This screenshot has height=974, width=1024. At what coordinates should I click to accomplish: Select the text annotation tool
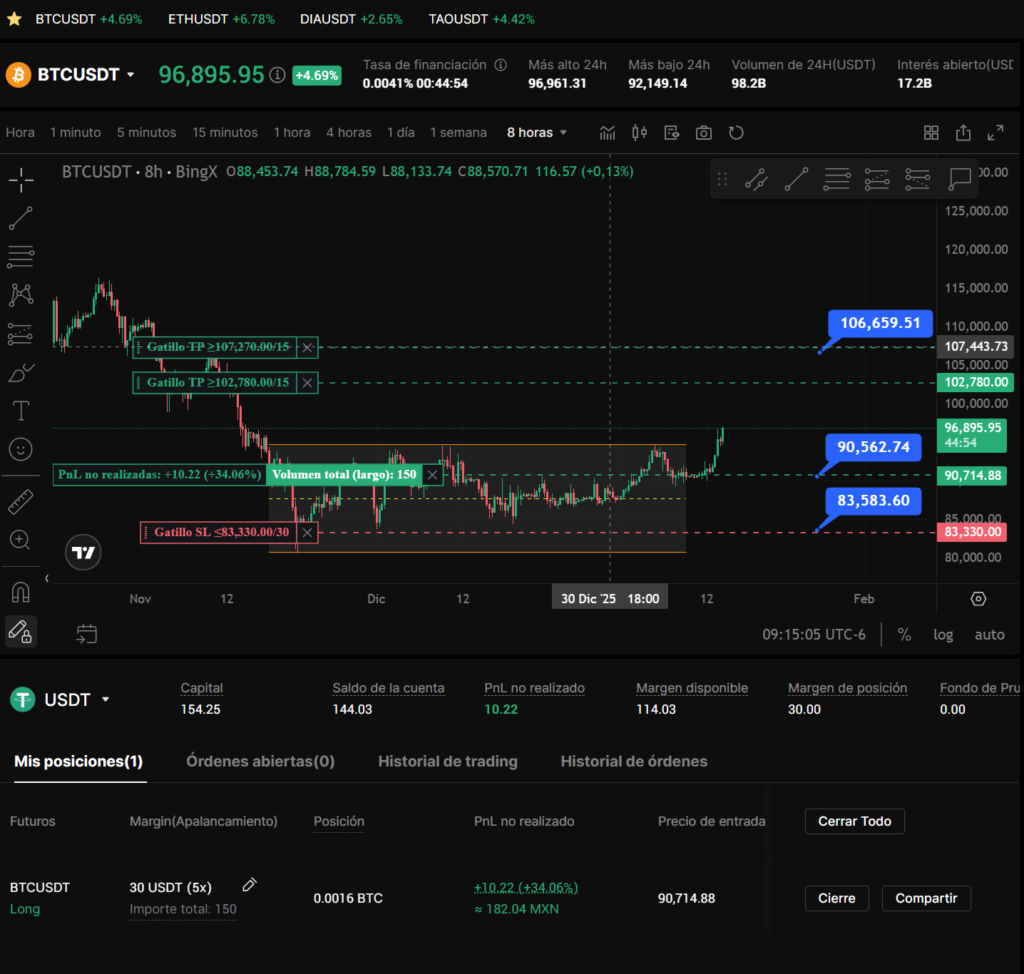pyautogui.click(x=21, y=410)
